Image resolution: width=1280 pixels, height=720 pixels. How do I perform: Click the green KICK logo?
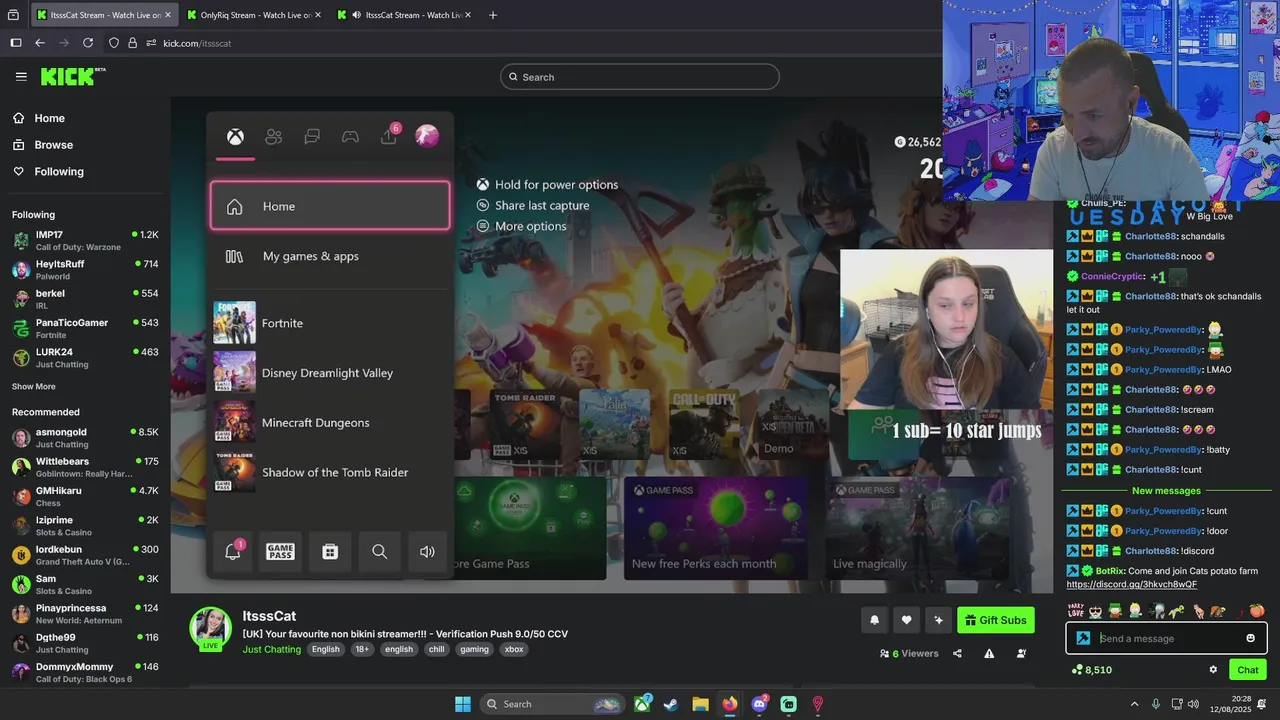click(x=72, y=76)
